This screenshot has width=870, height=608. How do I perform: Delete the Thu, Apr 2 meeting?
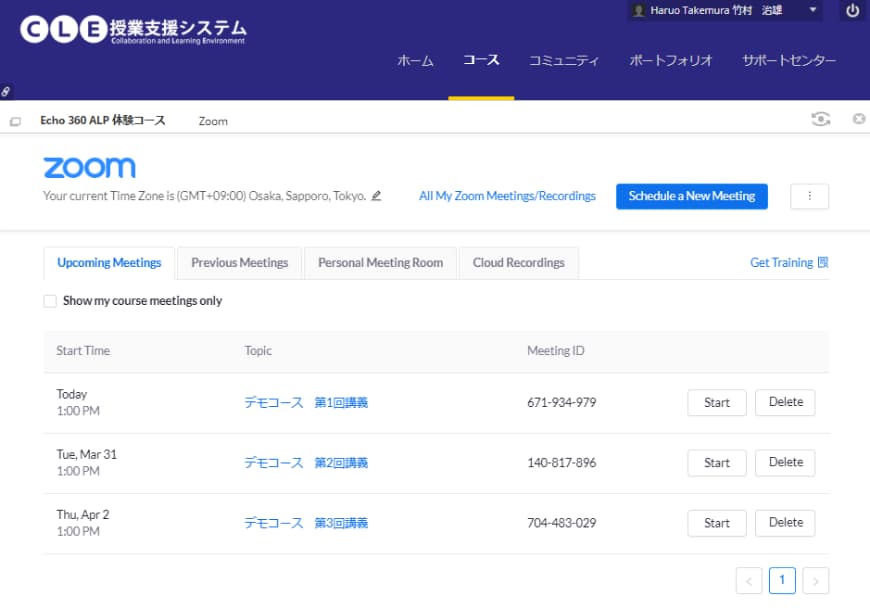click(x=786, y=523)
